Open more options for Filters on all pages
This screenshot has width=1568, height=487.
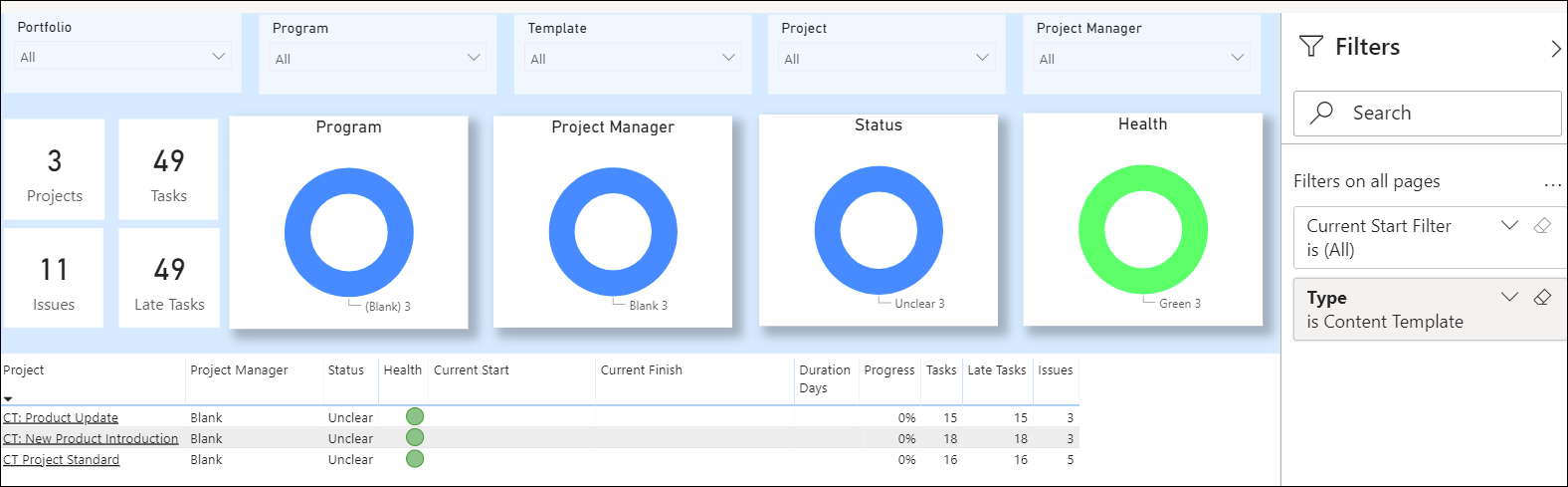click(1552, 184)
